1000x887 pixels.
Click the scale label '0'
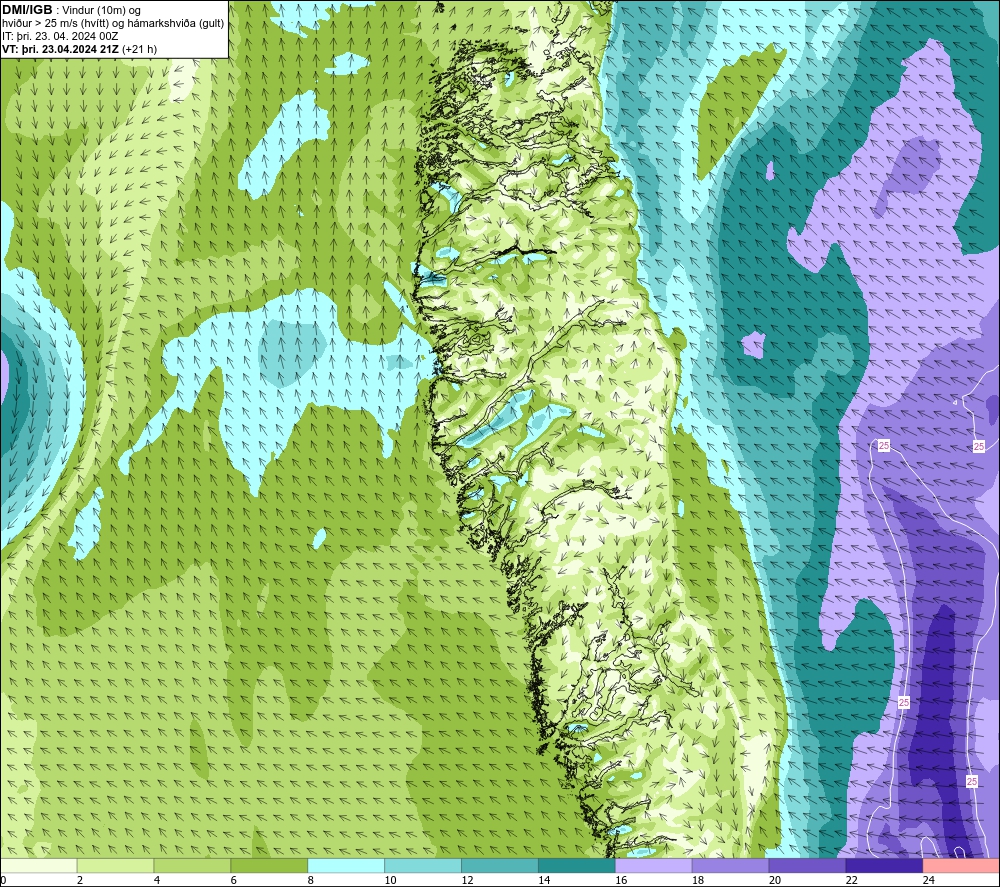click(3, 880)
